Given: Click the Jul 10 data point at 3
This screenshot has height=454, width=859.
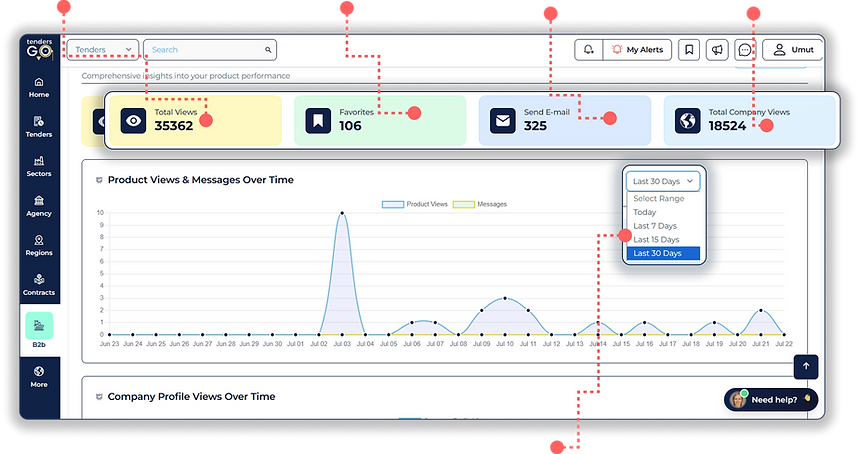Looking at the screenshot, I should coord(505,298).
